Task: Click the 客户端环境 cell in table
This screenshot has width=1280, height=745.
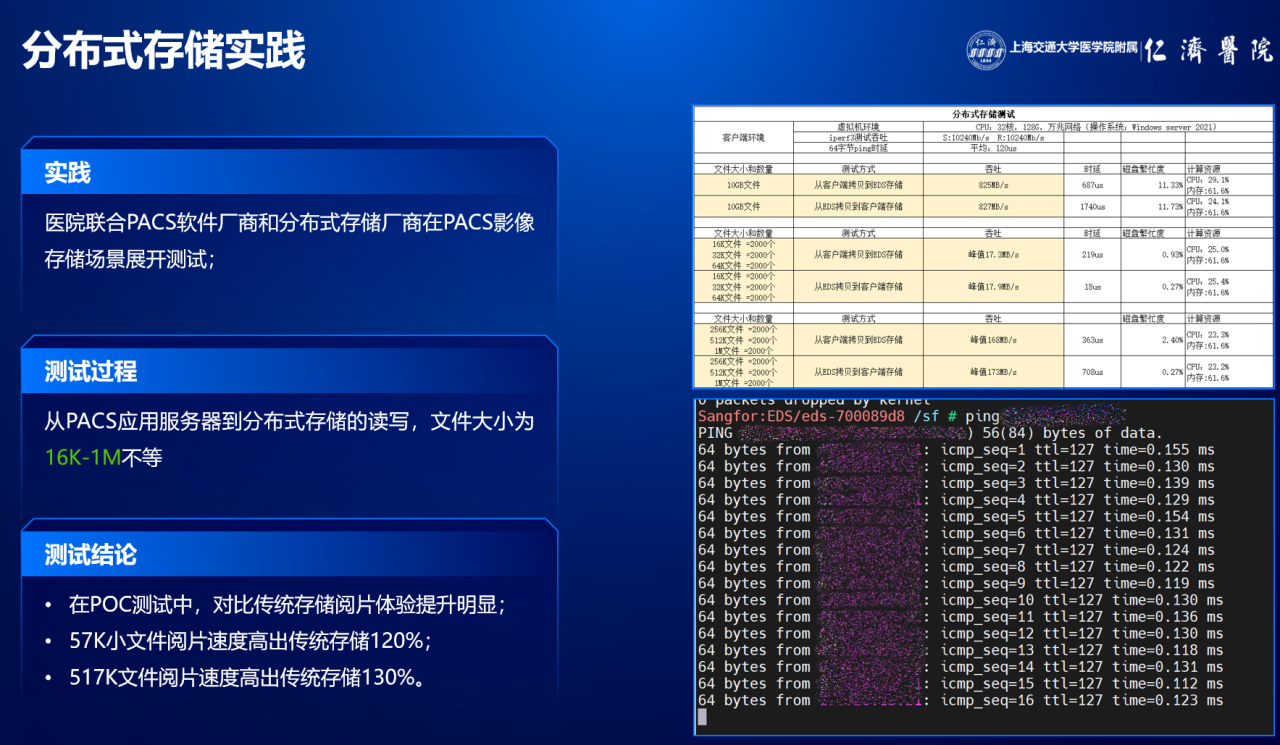Action: [x=743, y=138]
